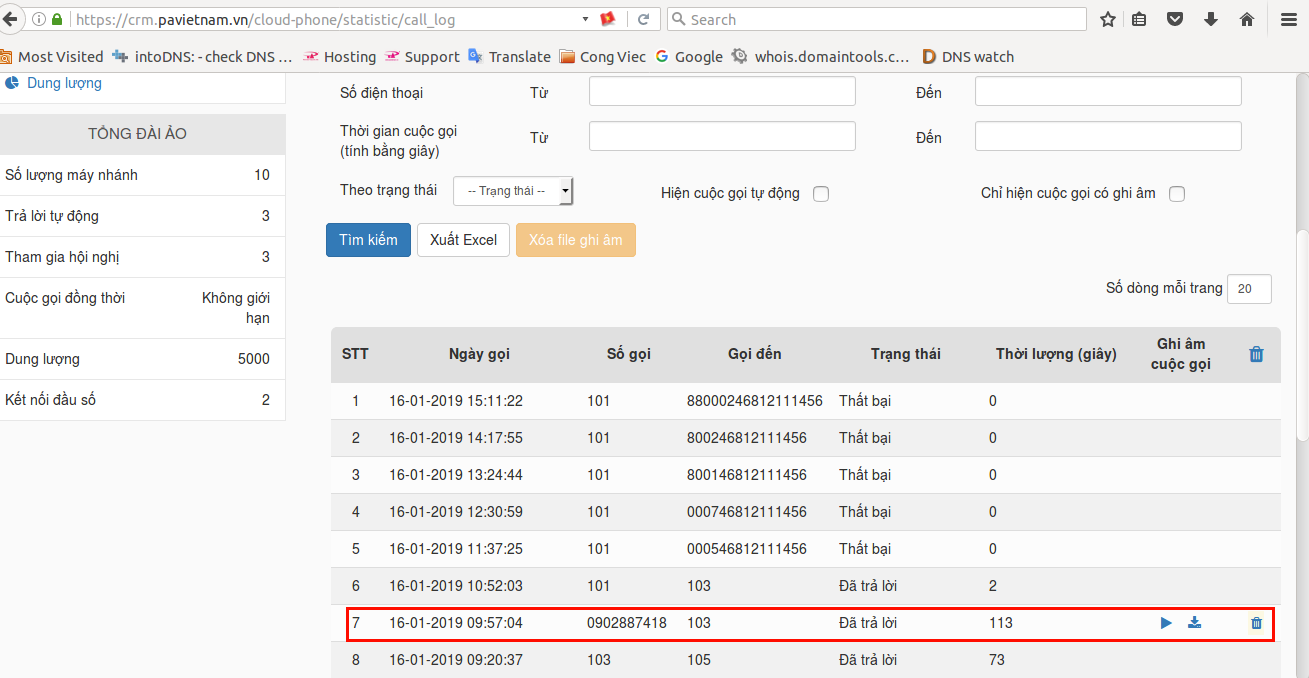Screen dimensions: 1309x678
Task: Open Cong Viec bookmark folder
Action: click(x=603, y=57)
